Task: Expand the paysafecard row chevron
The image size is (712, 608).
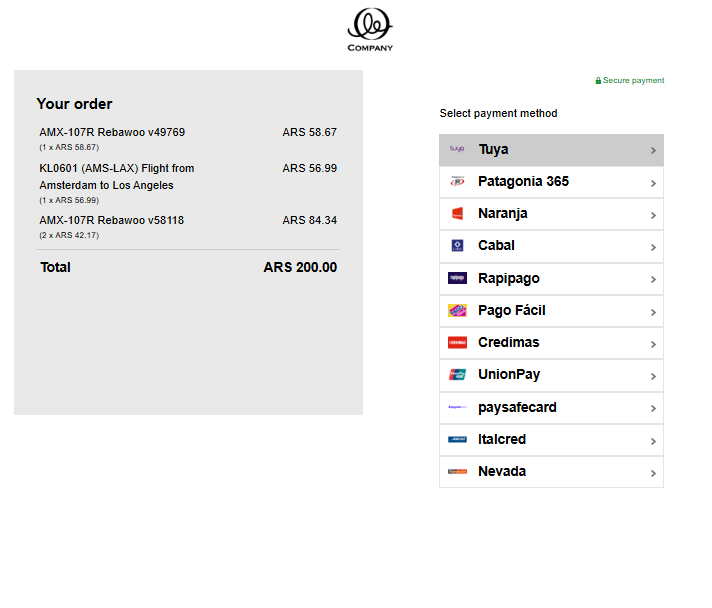Action: click(653, 409)
